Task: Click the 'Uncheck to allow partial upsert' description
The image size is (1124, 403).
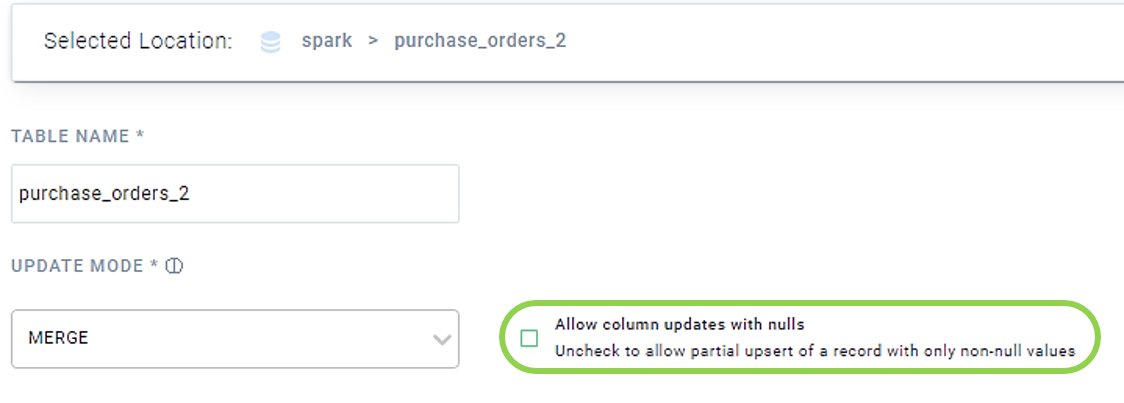Action: pyautogui.click(x=815, y=351)
